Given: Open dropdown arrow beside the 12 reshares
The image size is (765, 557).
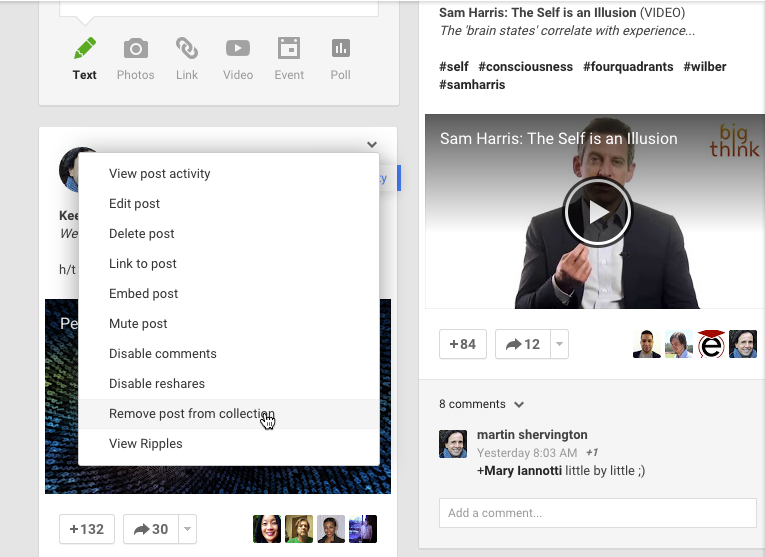Looking at the screenshot, I should [560, 344].
